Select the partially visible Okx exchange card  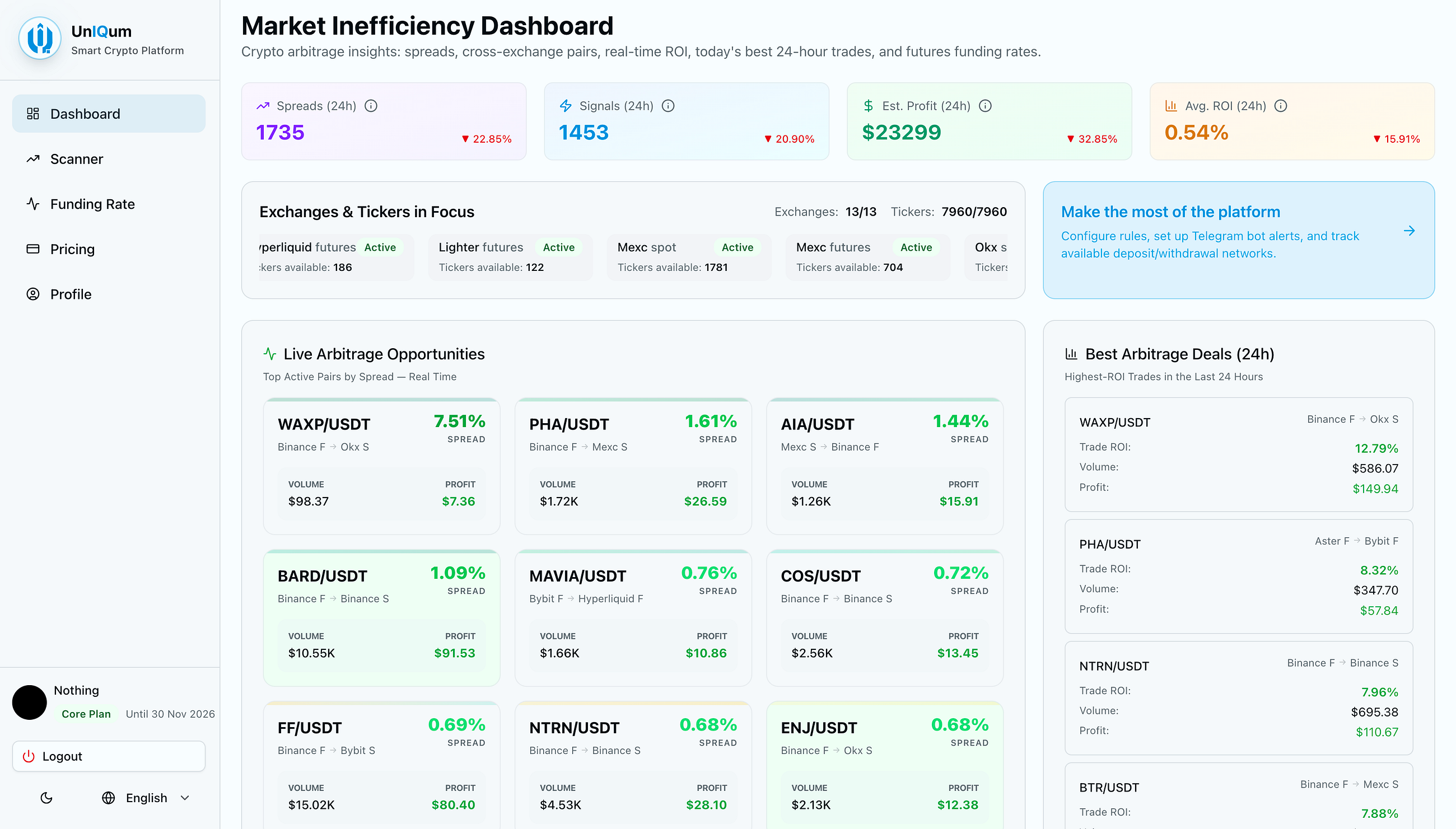click(x=986, y=257)
